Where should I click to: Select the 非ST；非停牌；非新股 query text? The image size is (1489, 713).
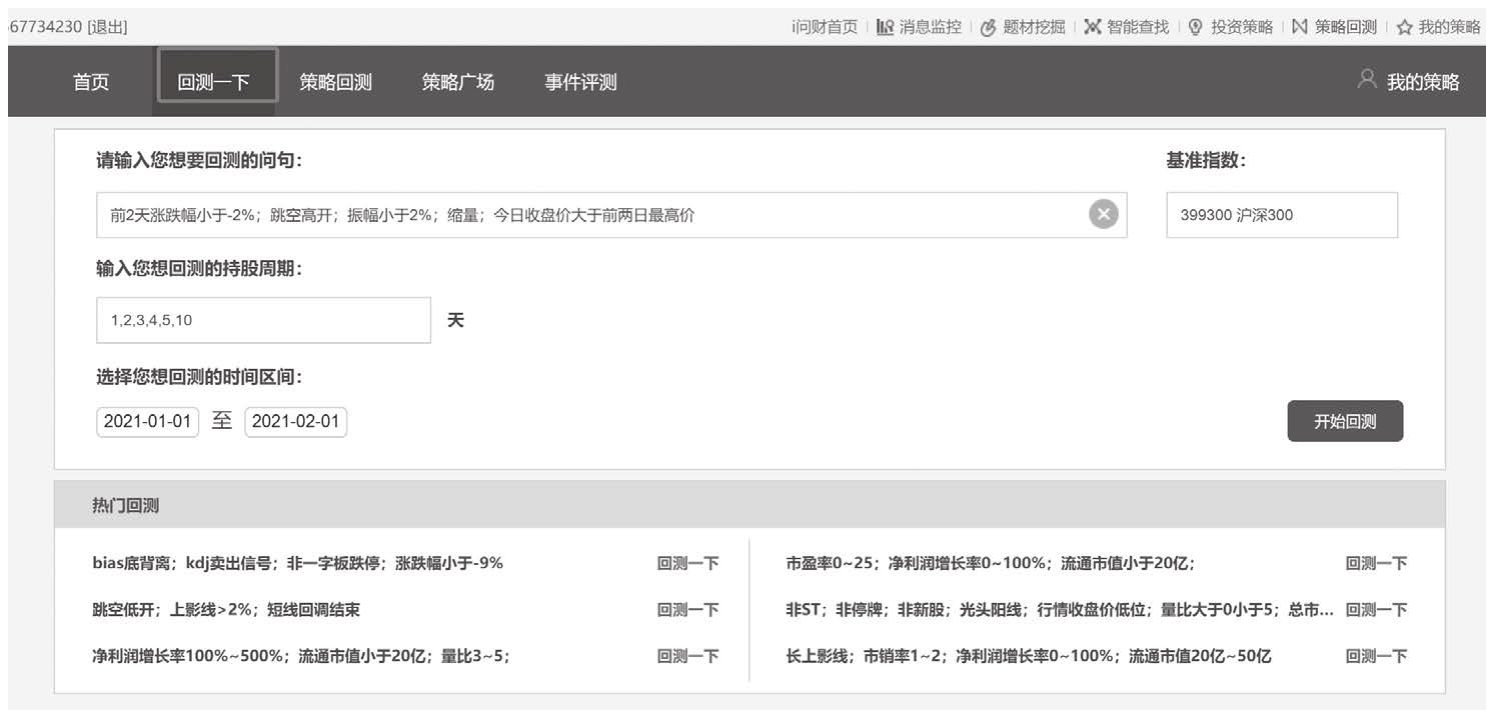[1060, 610]
